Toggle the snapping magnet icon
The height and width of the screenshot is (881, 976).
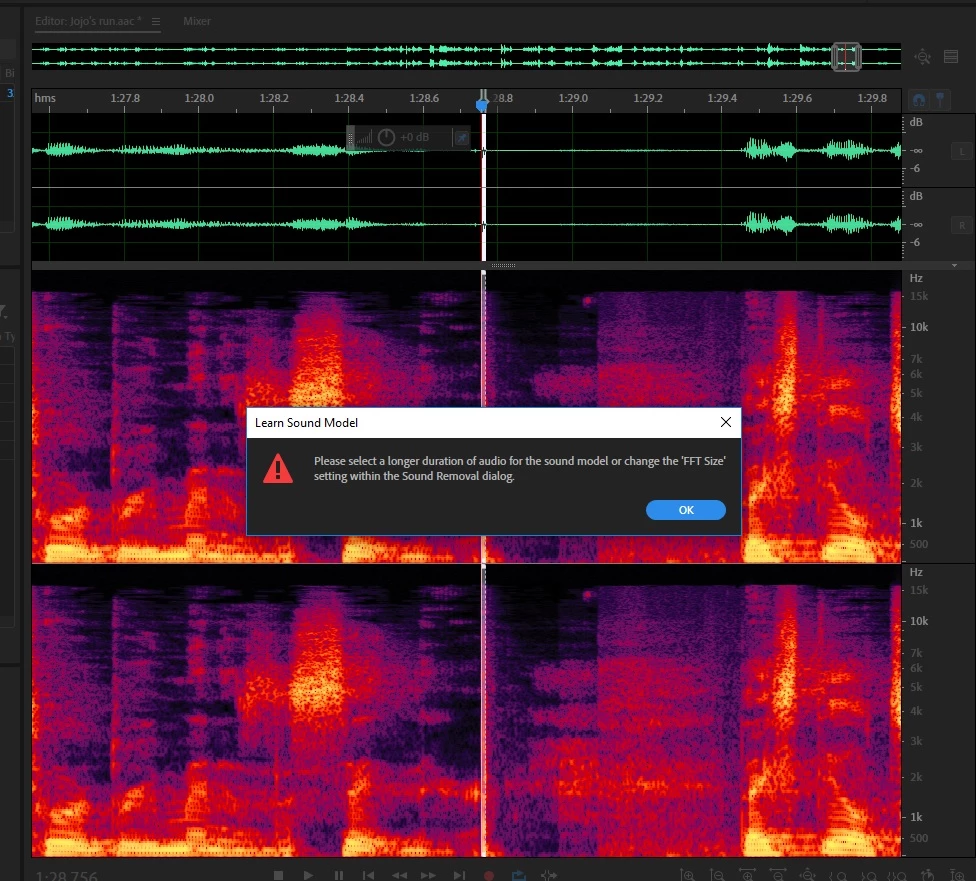coord(919,100)
